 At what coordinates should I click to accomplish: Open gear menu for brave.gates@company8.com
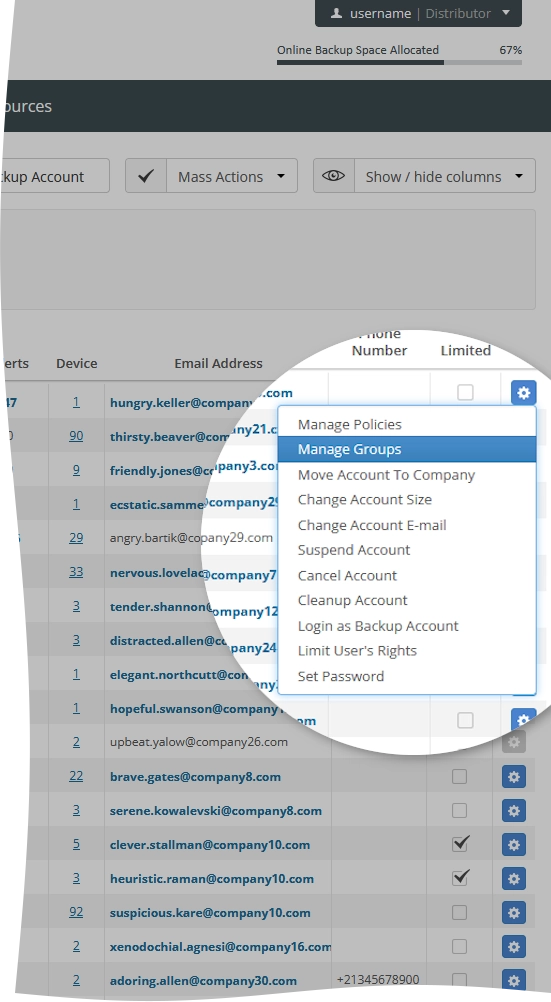coord(513,776)
